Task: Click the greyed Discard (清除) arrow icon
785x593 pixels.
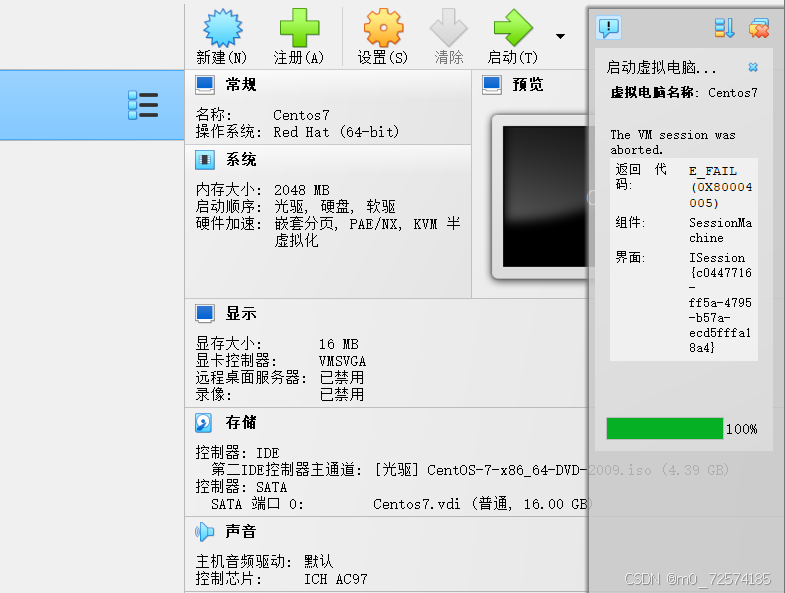Action: (x=449, y=28)
